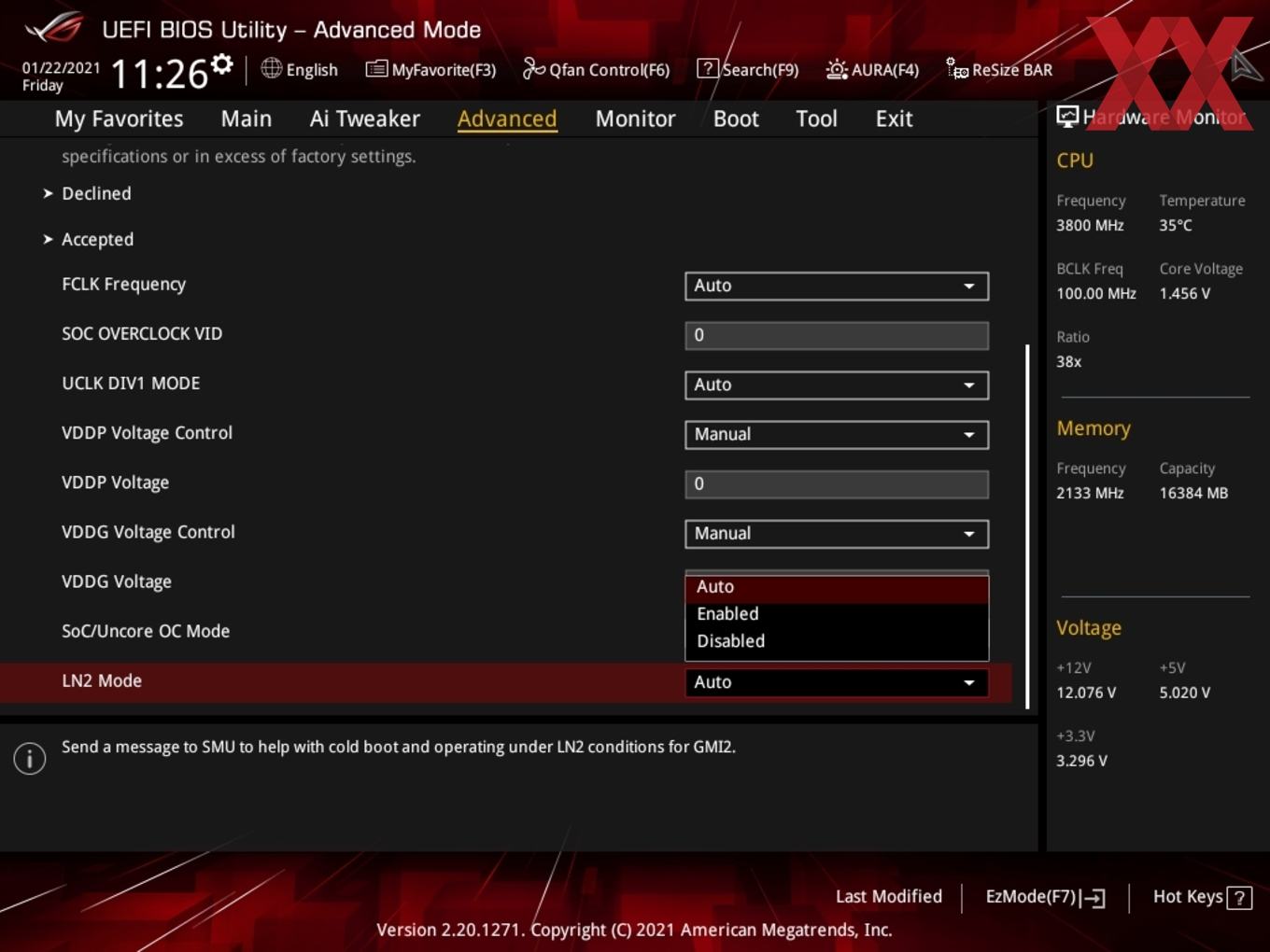Viewport: 1270px width, 952px height.
Task: Click the ReSize BAR icon
Action: pos(957,69)
